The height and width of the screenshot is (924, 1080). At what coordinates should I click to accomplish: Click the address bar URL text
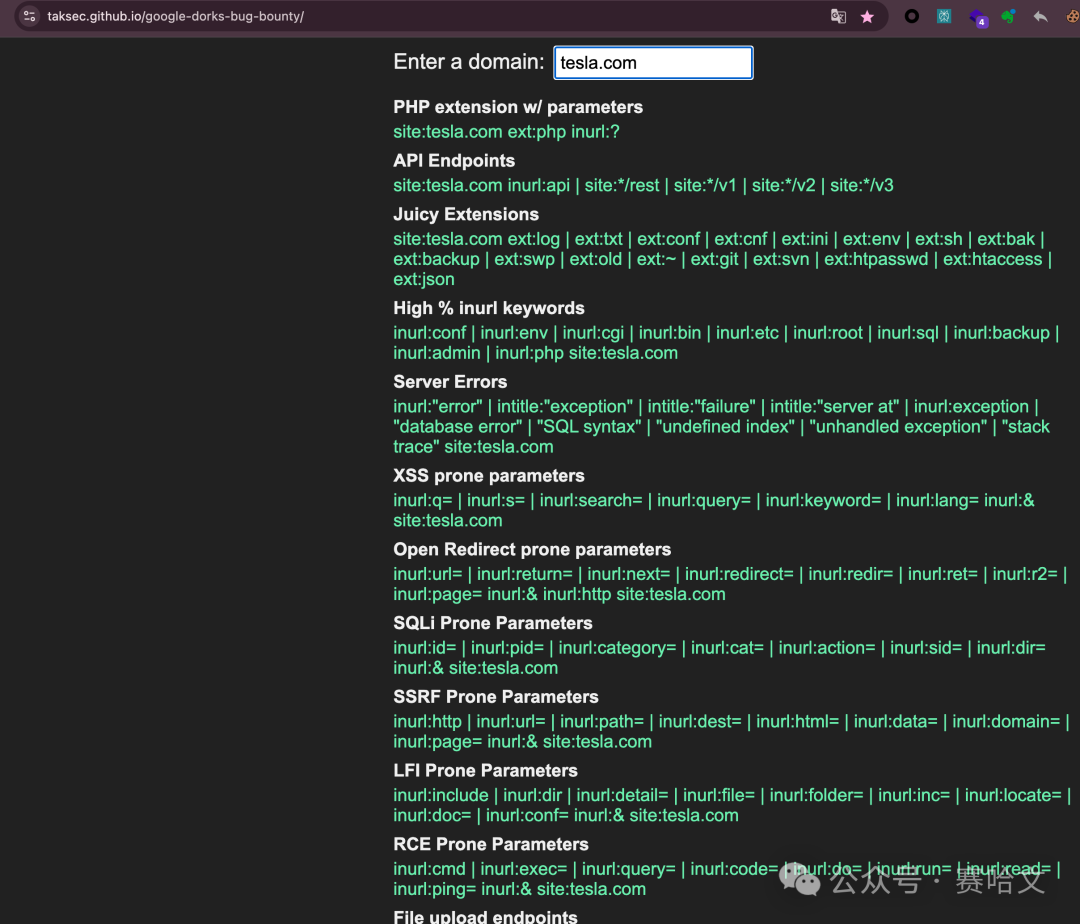point(176,16)
